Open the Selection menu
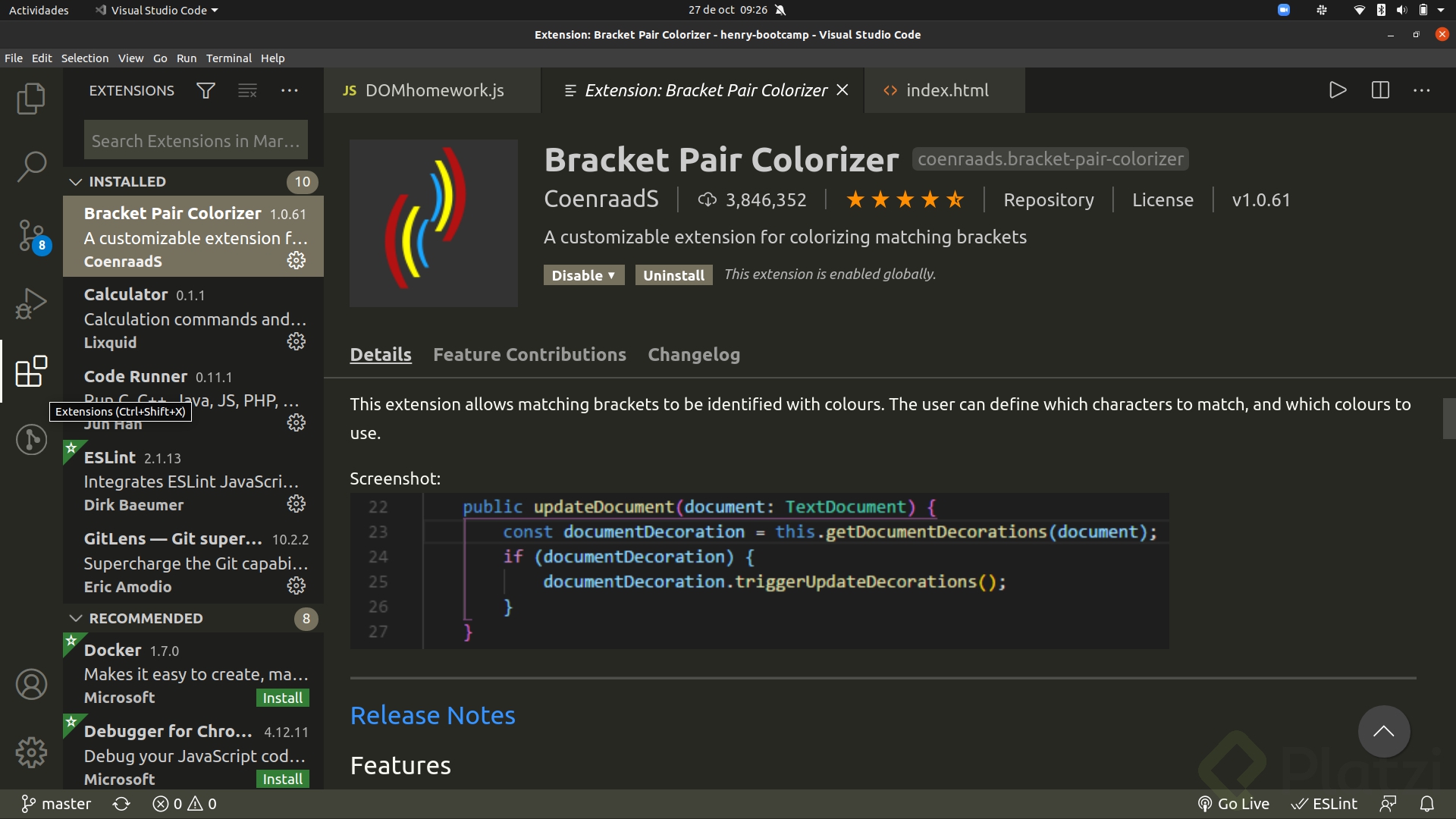Image resolution: width=1456 pixels, height=819 pixels. (x=85, y=58)
